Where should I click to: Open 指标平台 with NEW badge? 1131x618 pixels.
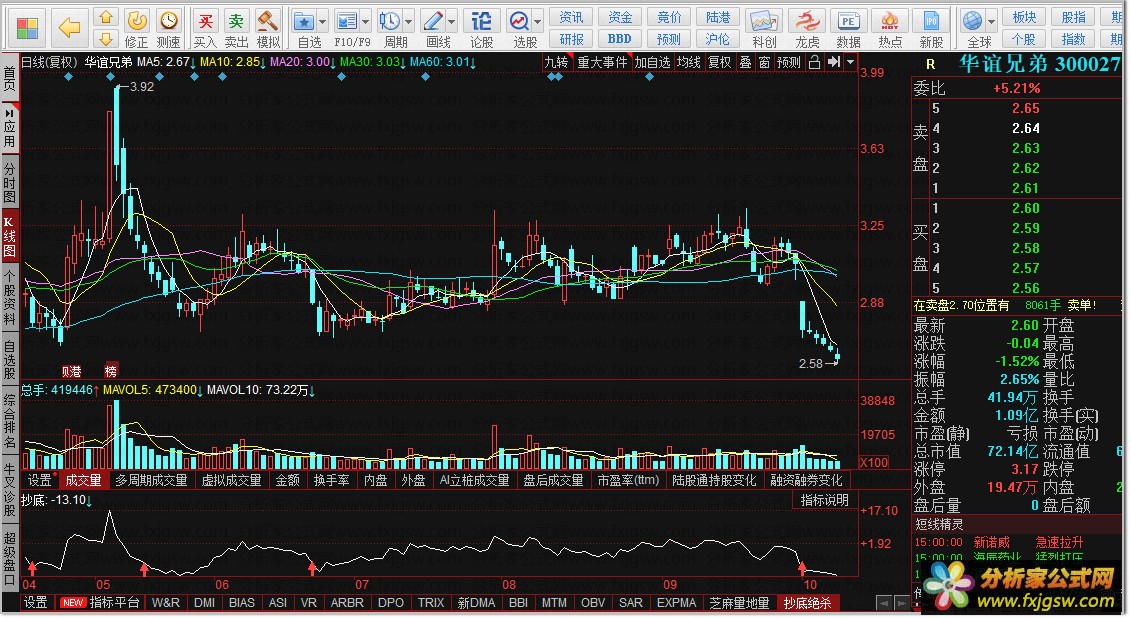99,603
